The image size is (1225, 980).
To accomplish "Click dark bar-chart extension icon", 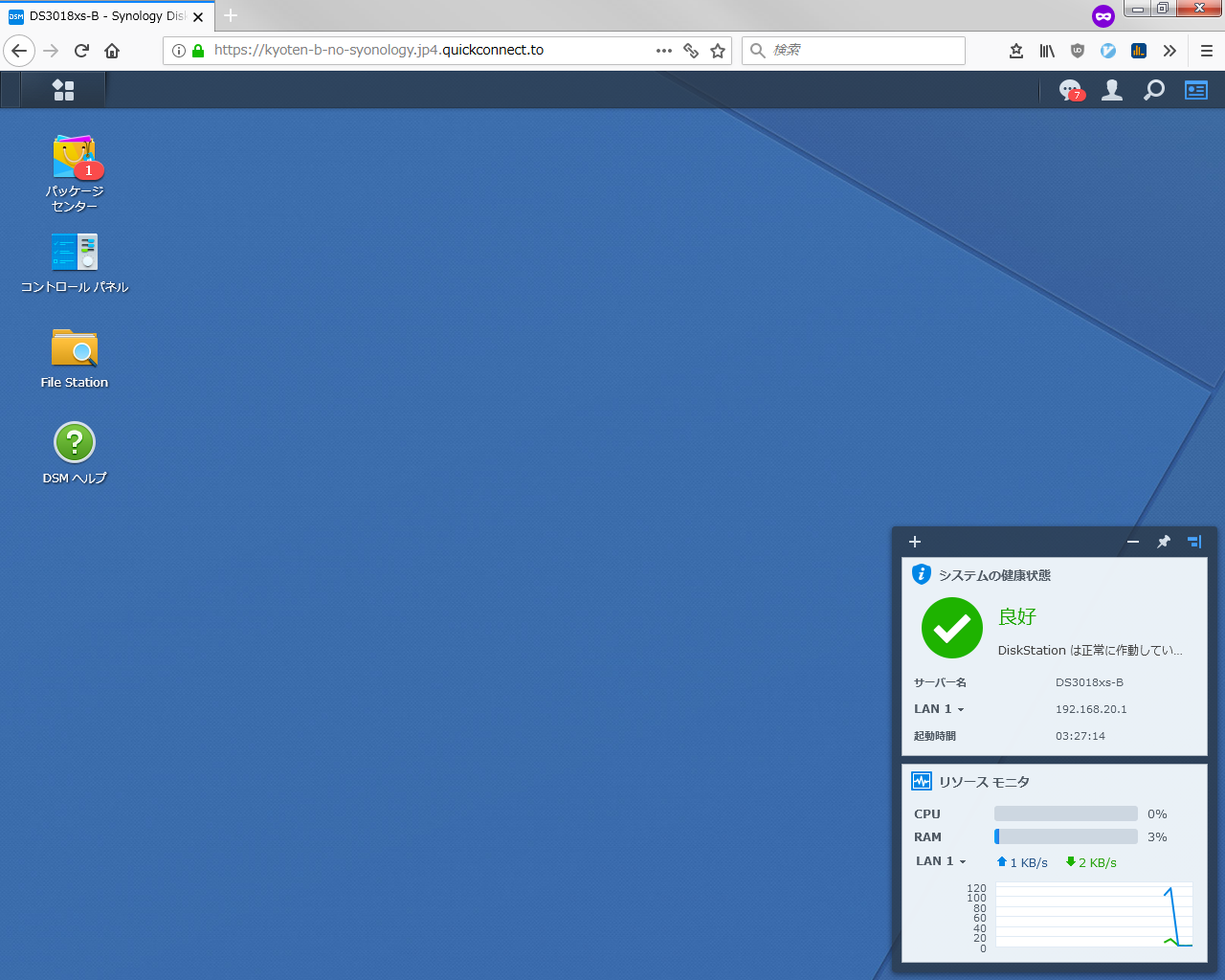I will click(x=1139, y=51).
